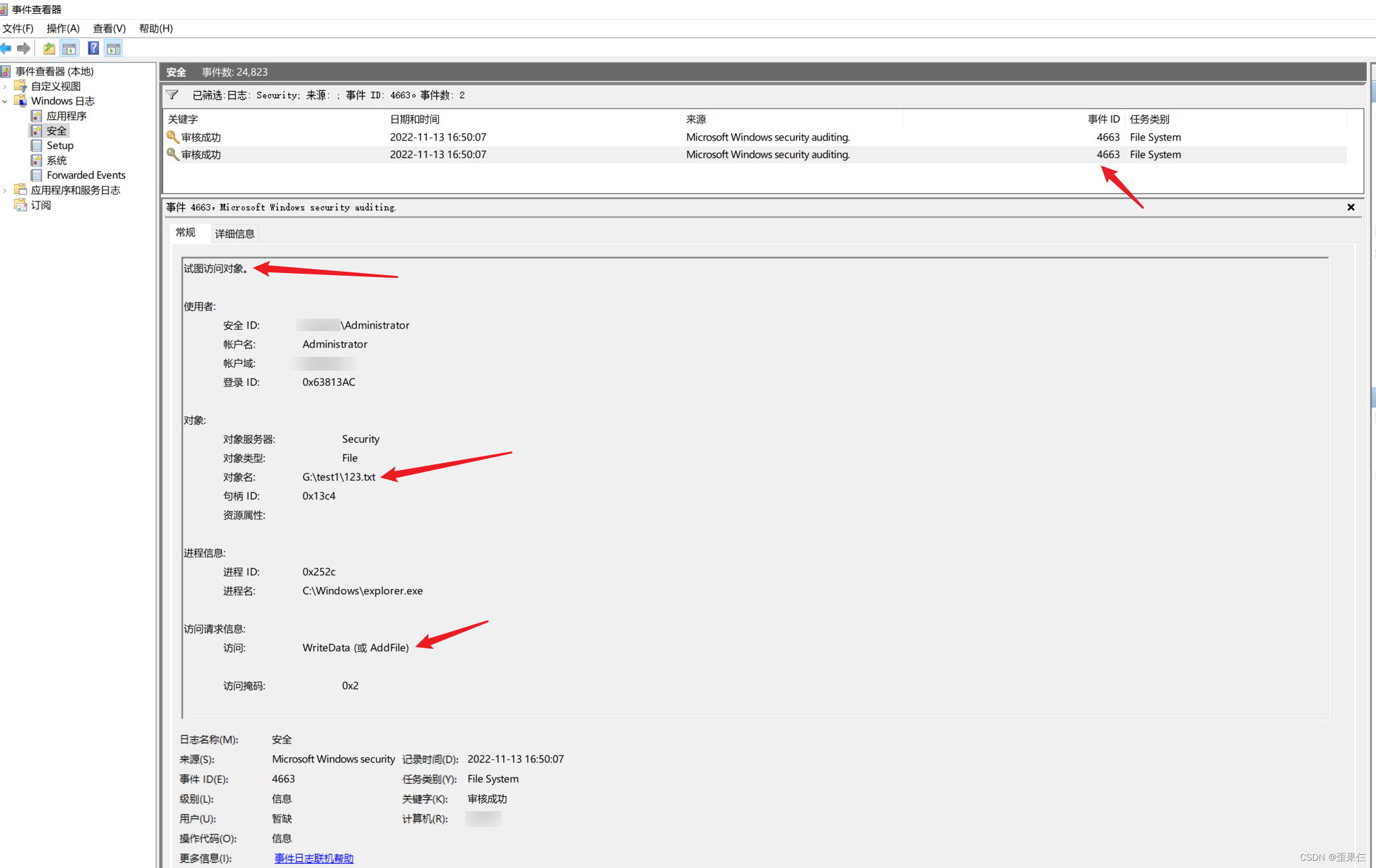1376x868 pixels.
Task: Open the 事件日志联机帮助 link
Action: [313, 858]
